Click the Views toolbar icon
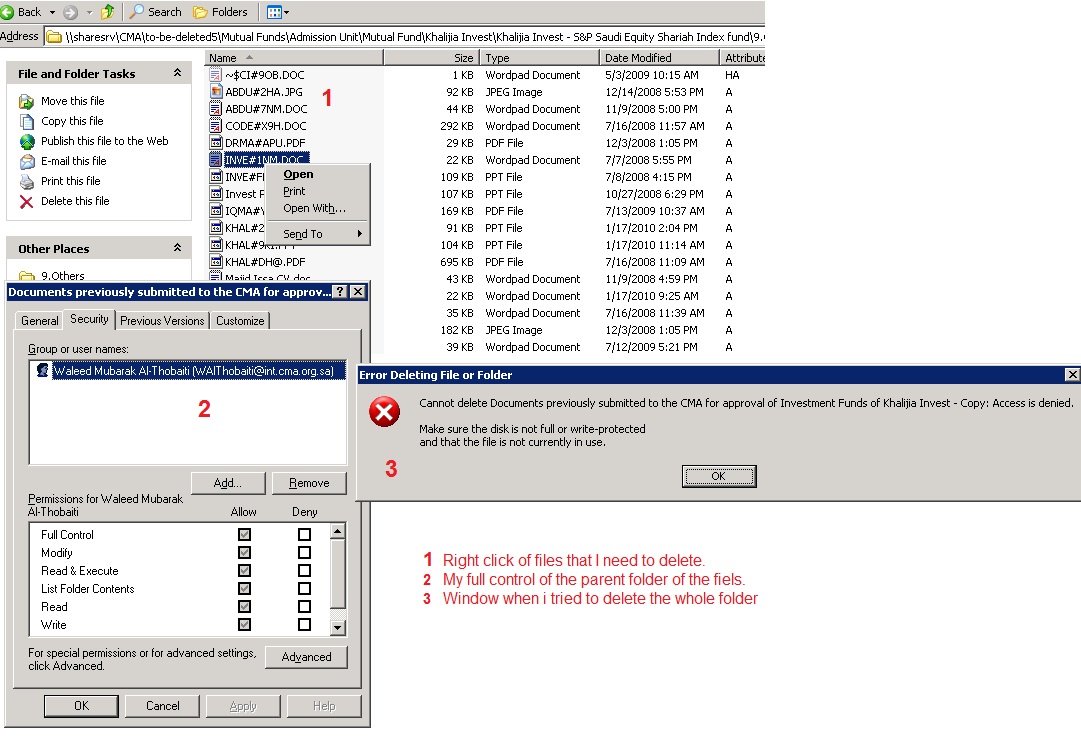The width and height of the screenshot is (1081, 750). [x=274, y=12]
